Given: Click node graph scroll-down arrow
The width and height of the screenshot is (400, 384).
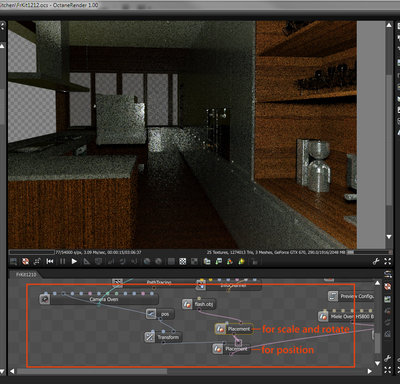Looking at the screenshot, I should (377, 363).
